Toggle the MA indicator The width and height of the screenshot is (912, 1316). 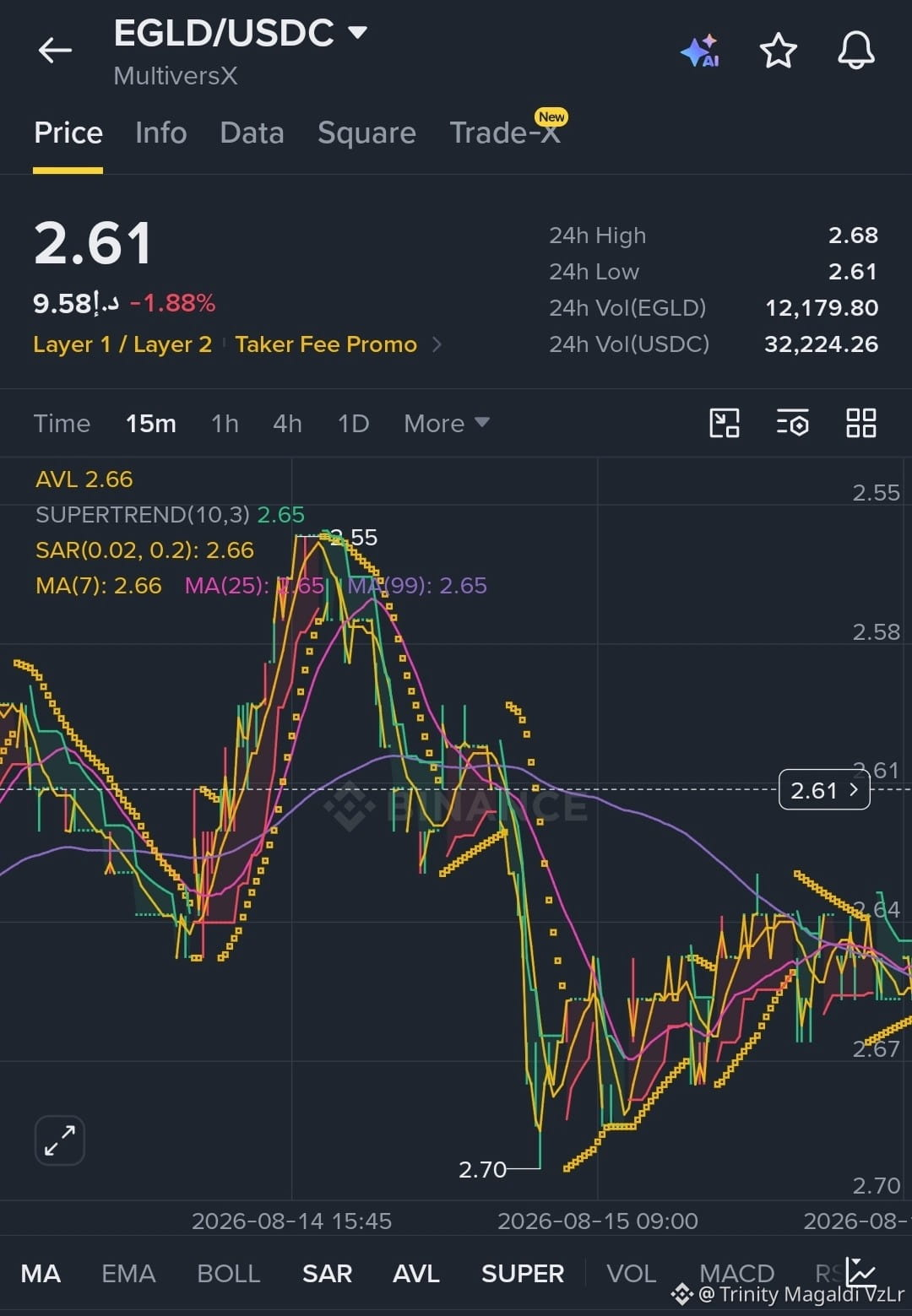[41, 1273]
